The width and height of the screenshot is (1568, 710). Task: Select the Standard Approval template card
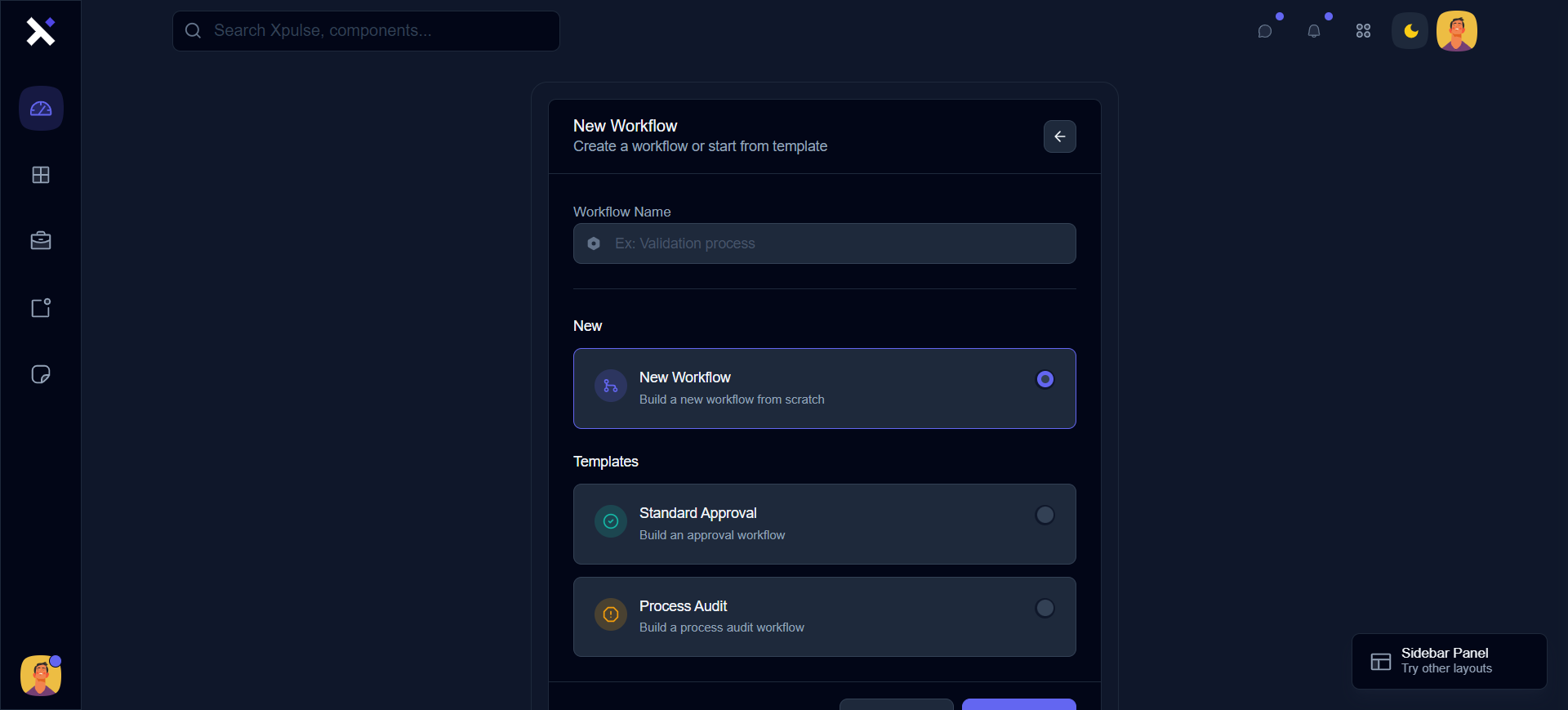click(824, 524)
